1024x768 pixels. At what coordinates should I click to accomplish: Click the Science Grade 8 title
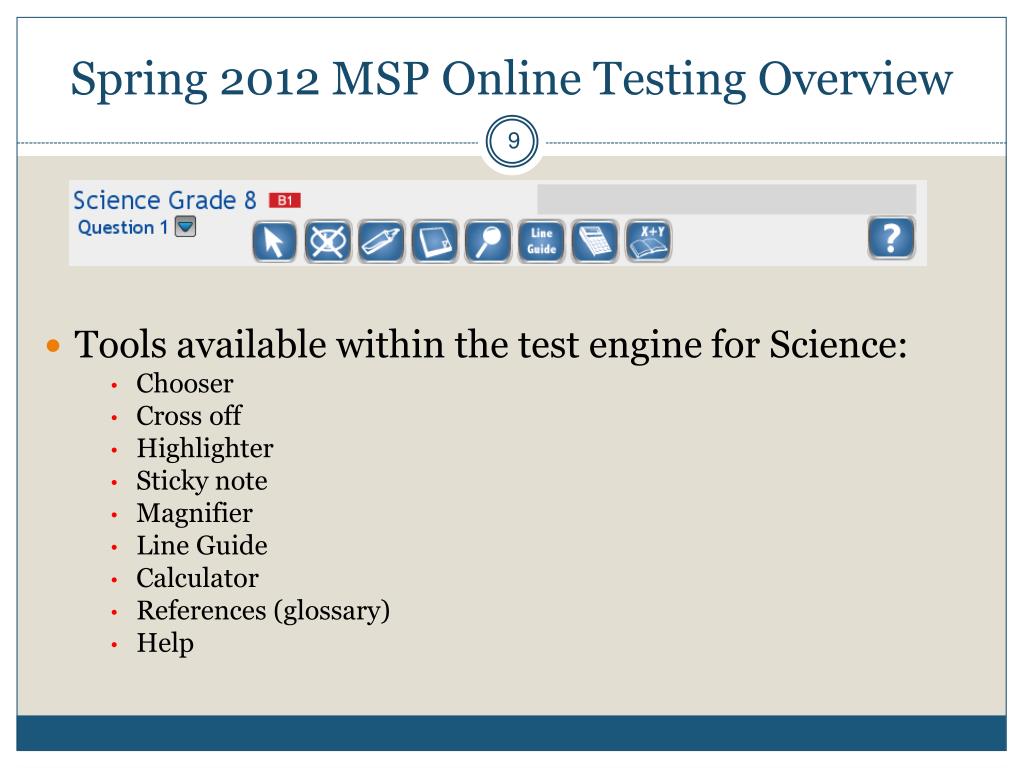[x=165, y=200]
